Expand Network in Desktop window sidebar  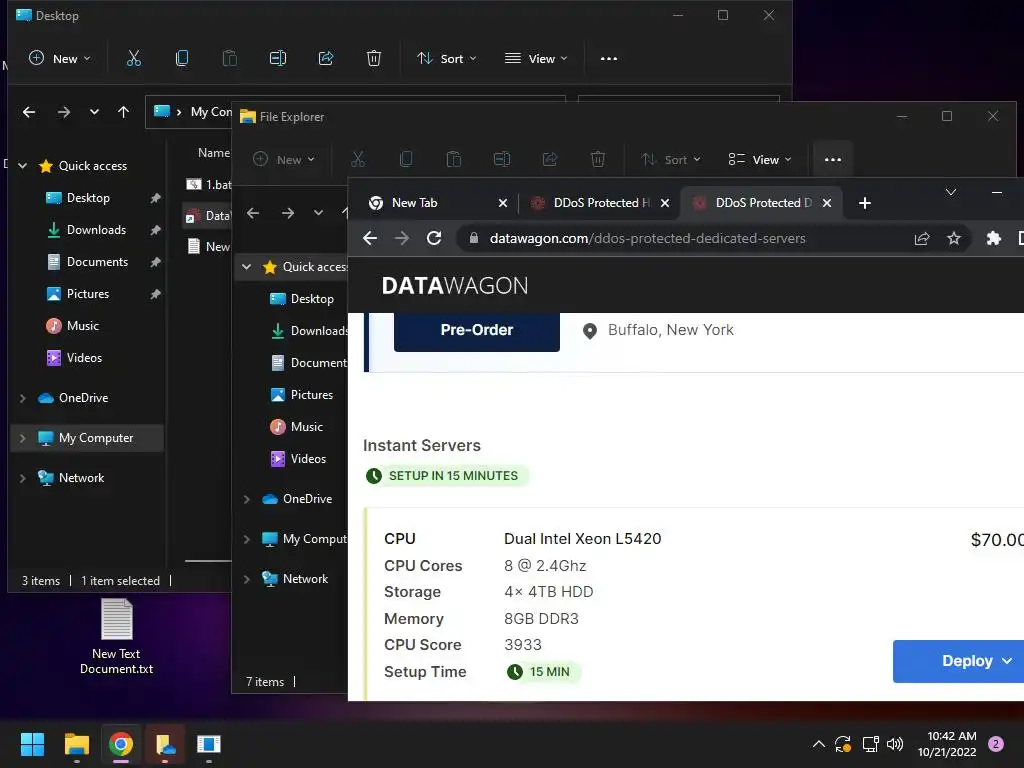pos(23,478)
